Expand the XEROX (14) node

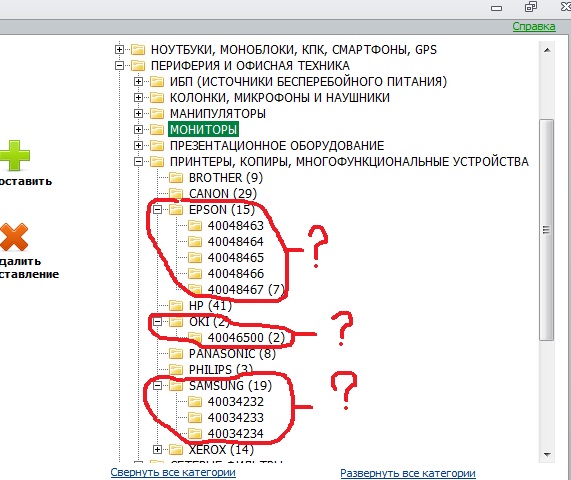(x=157, y=449)
